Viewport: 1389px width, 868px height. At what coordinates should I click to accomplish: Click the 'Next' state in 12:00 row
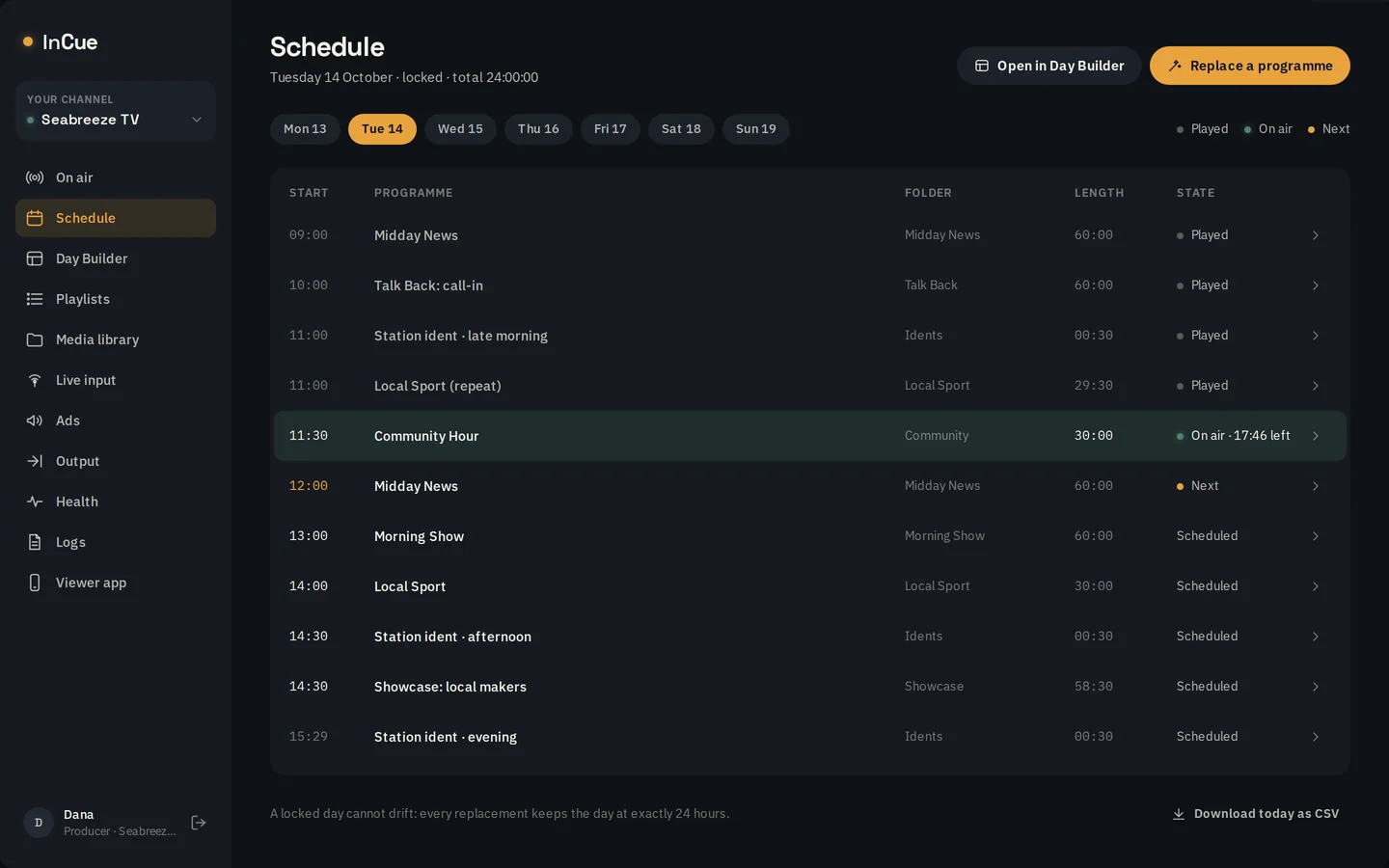click(1197, 486)
